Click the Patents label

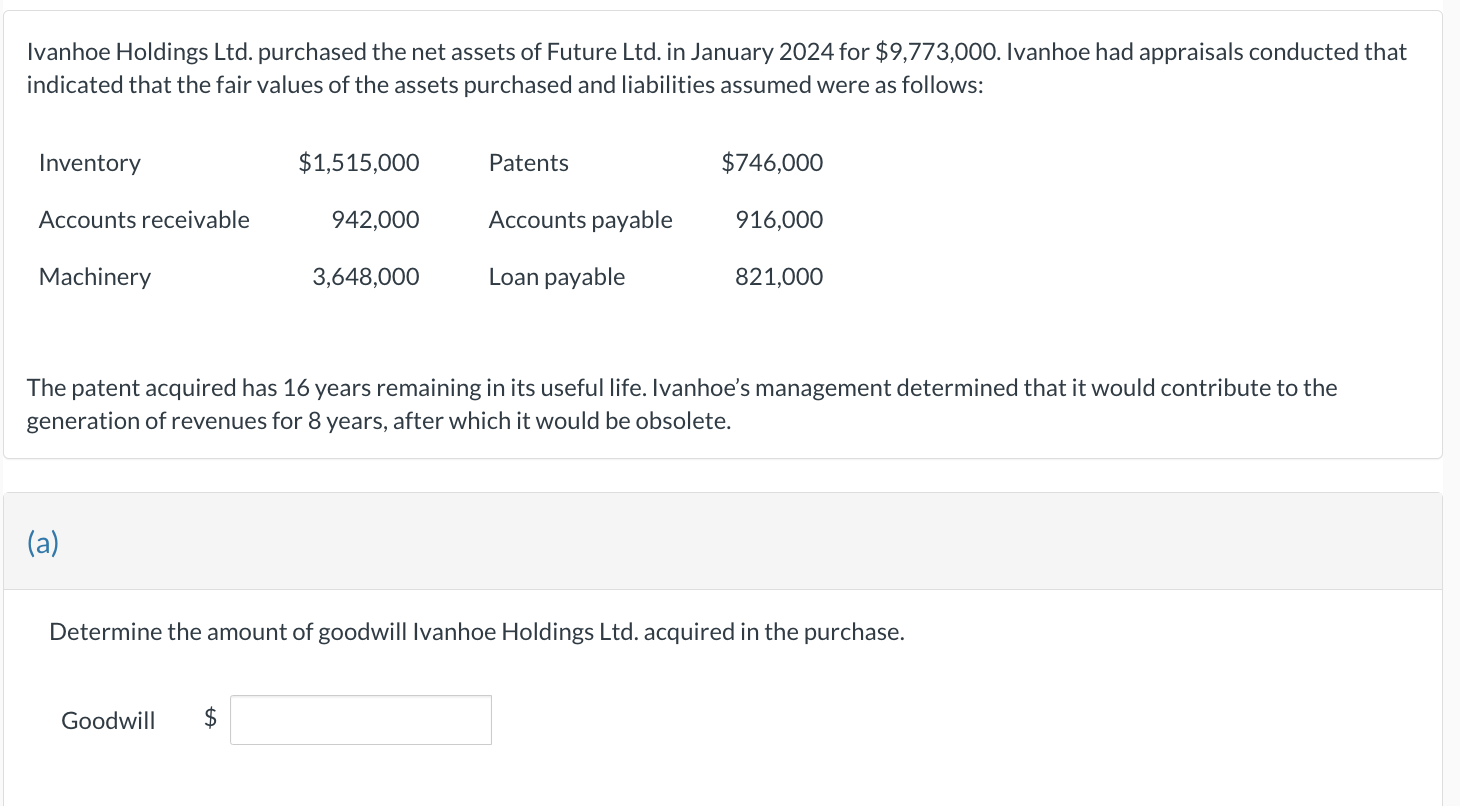pos(528,163)
